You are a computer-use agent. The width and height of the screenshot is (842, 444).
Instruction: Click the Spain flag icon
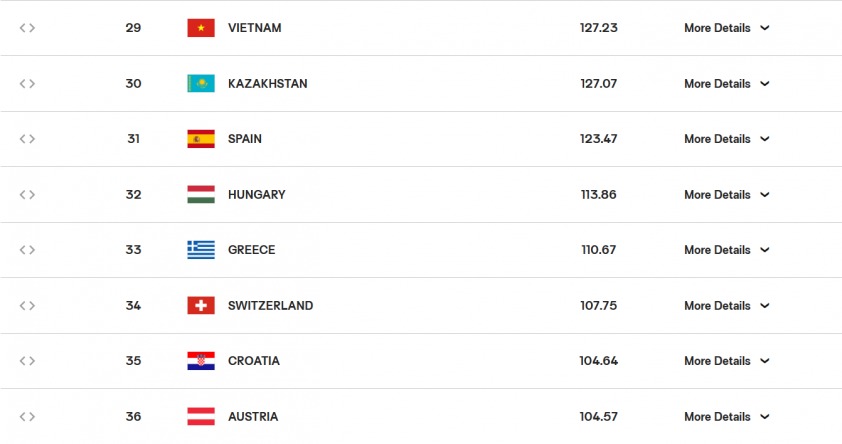tap(201, 139)
